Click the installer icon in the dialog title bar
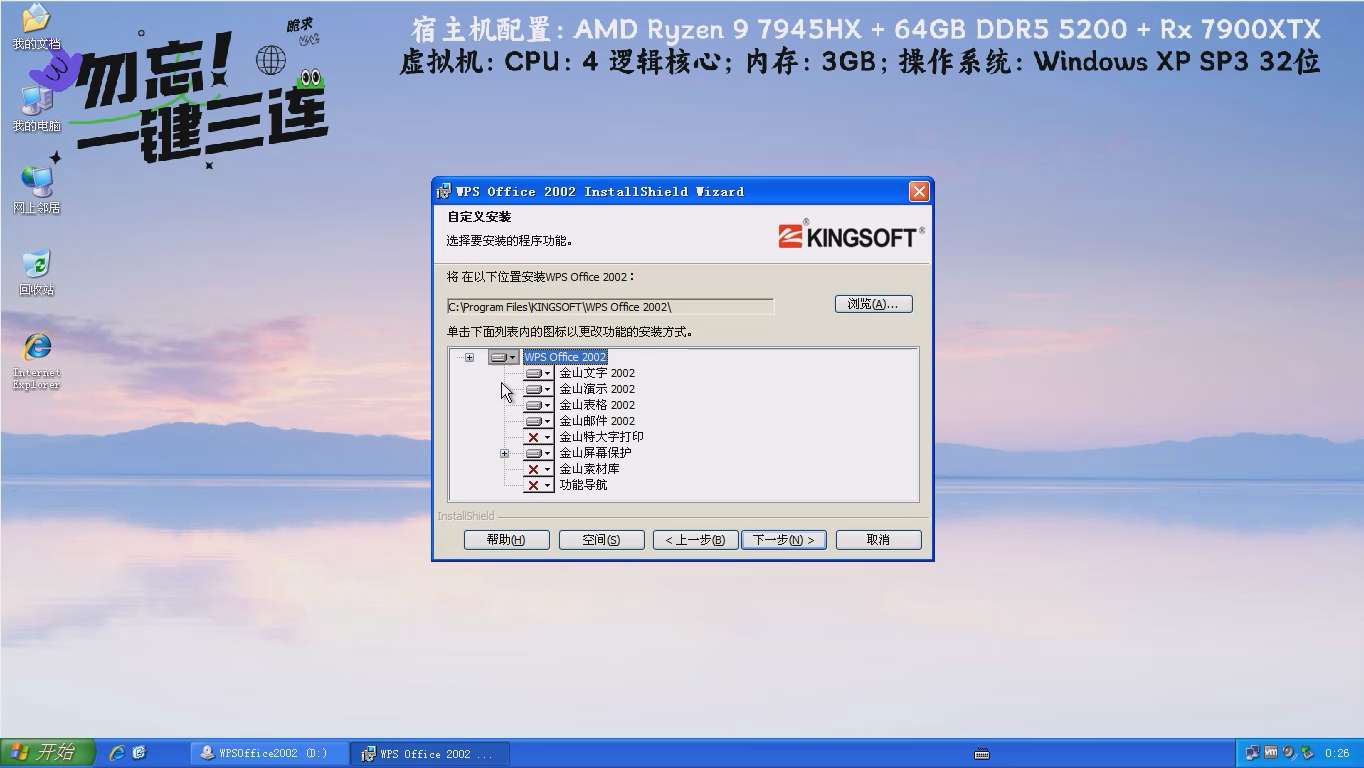 click(444, 191)
